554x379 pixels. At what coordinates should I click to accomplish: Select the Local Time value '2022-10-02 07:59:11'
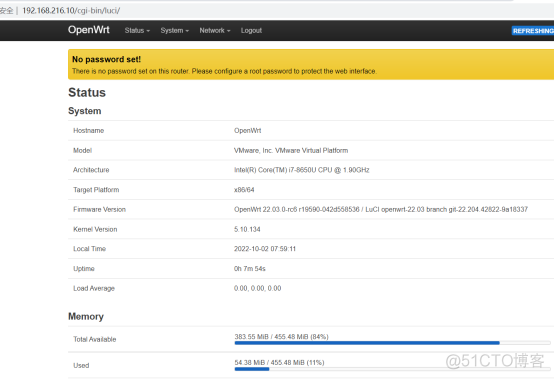[x=265, y=249]
